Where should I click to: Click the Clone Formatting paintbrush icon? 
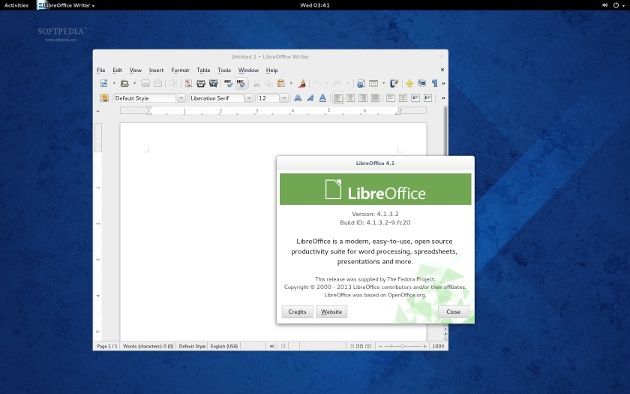pyautogui.click(x=302, y=84)
